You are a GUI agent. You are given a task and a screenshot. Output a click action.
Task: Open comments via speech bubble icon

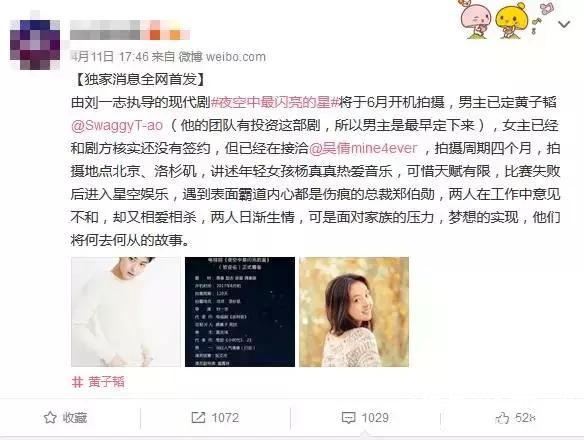coord(349,418)
